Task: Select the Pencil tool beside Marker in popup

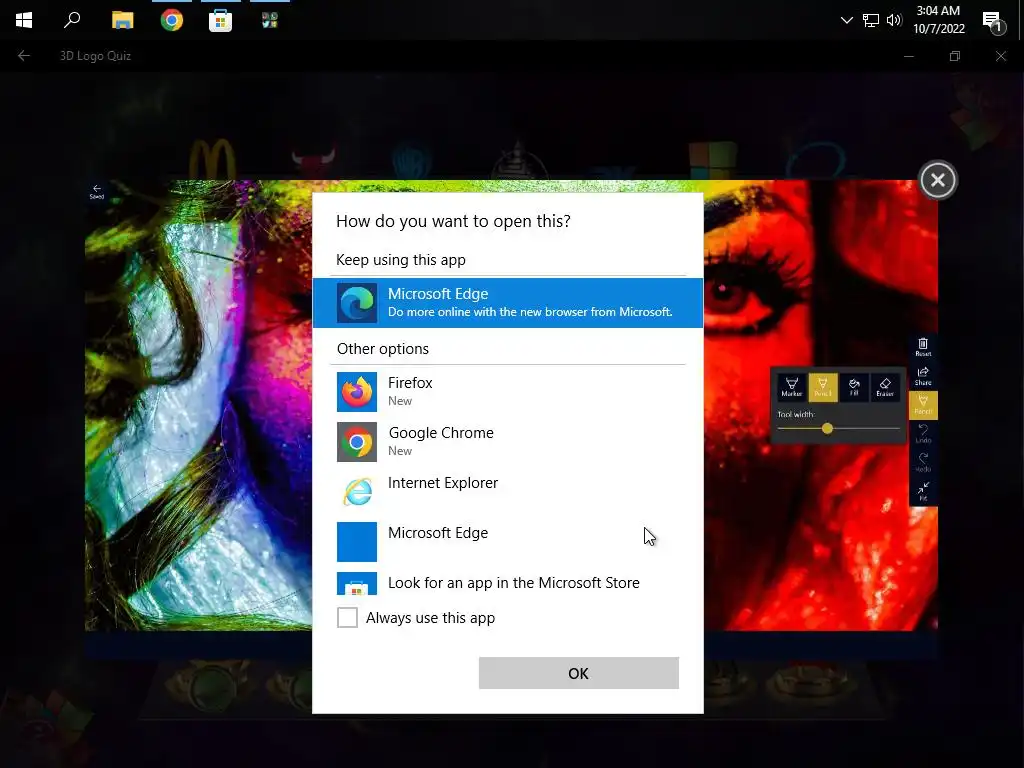Action: pos(823,387)
